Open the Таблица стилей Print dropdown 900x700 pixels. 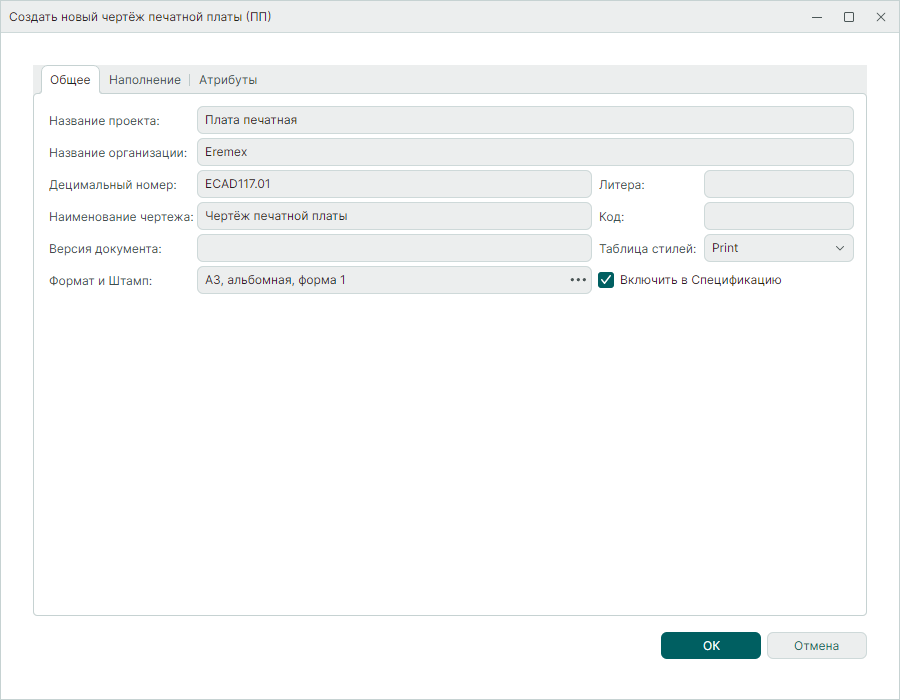click(779, 248)
